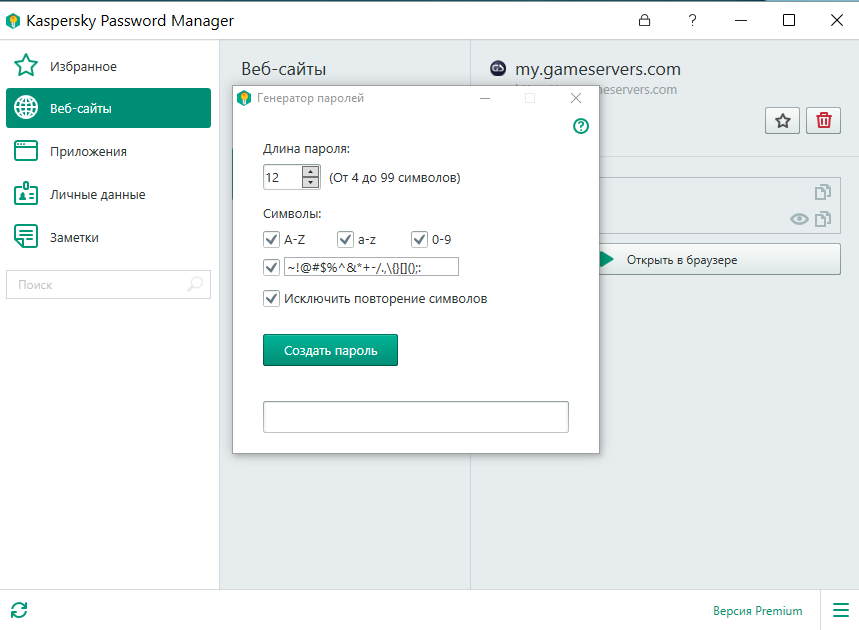Delete the entry using red trash icon
The width and height of the screenshot is (859, 630).
823,121
